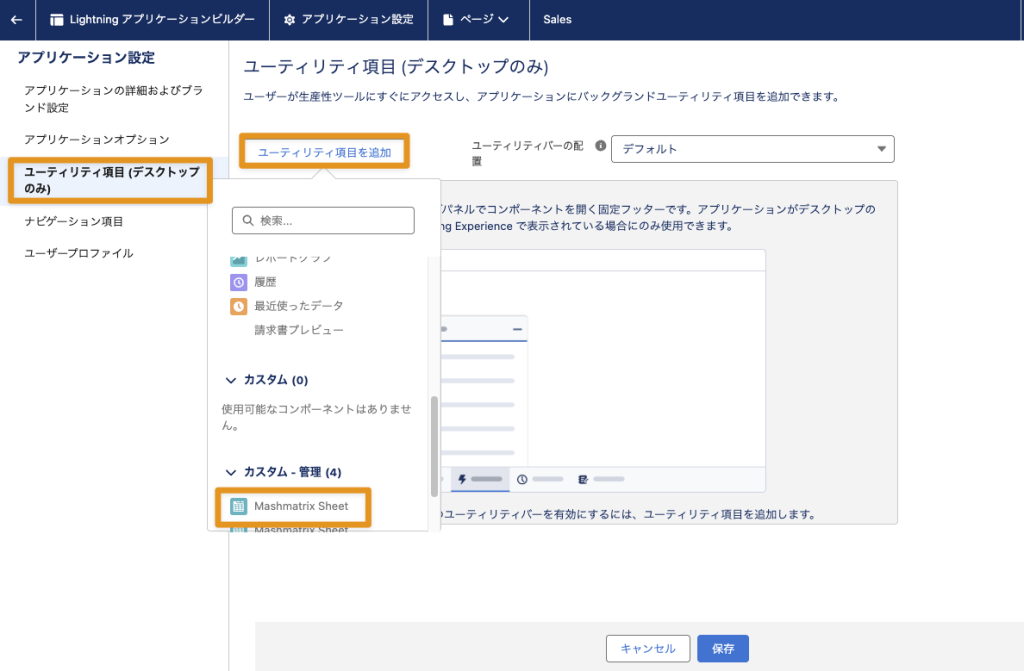Collapse the カスタム (0) section
Screen dimensions: 1024x671
(231, 381)
